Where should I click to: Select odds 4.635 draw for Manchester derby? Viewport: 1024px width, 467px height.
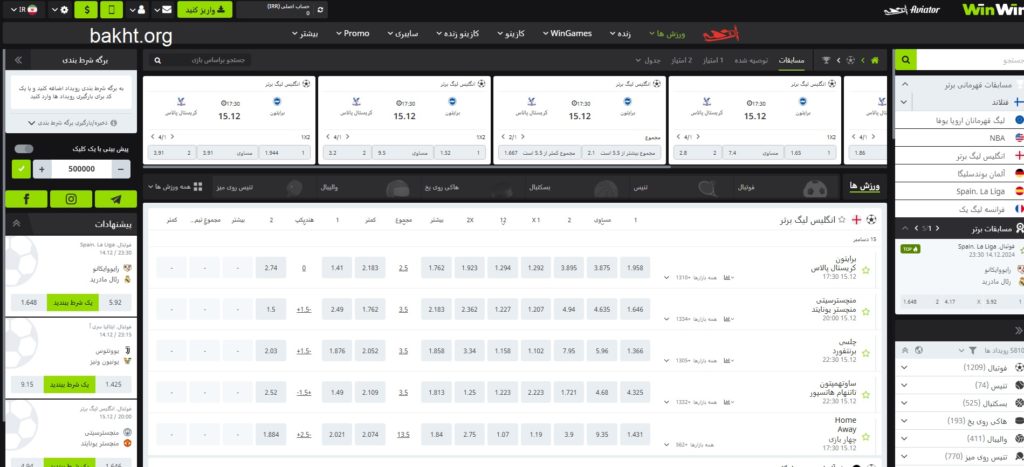(x=602, y=310)
